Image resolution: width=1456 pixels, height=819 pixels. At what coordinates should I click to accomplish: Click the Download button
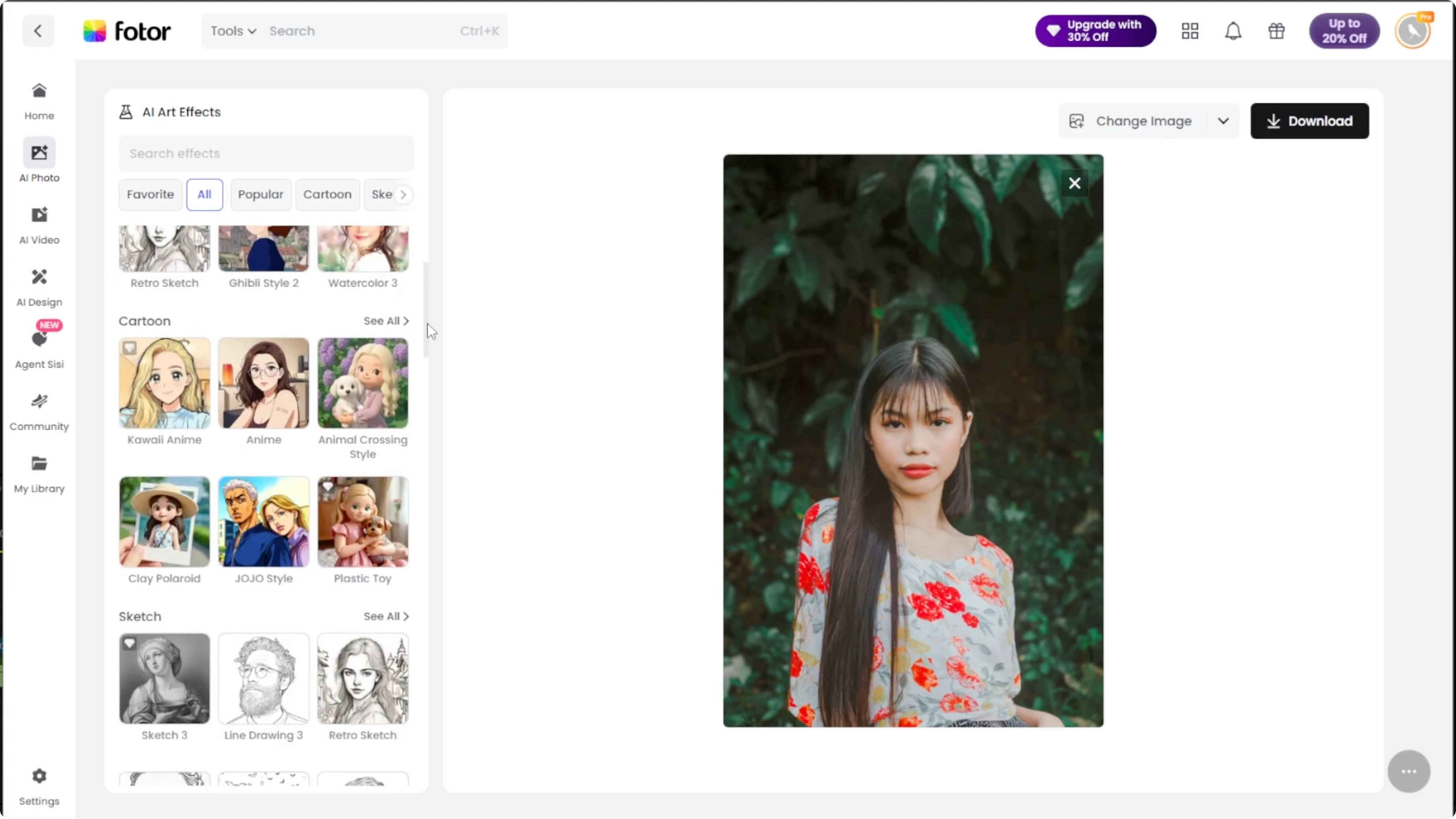[x=1310, y=121]
